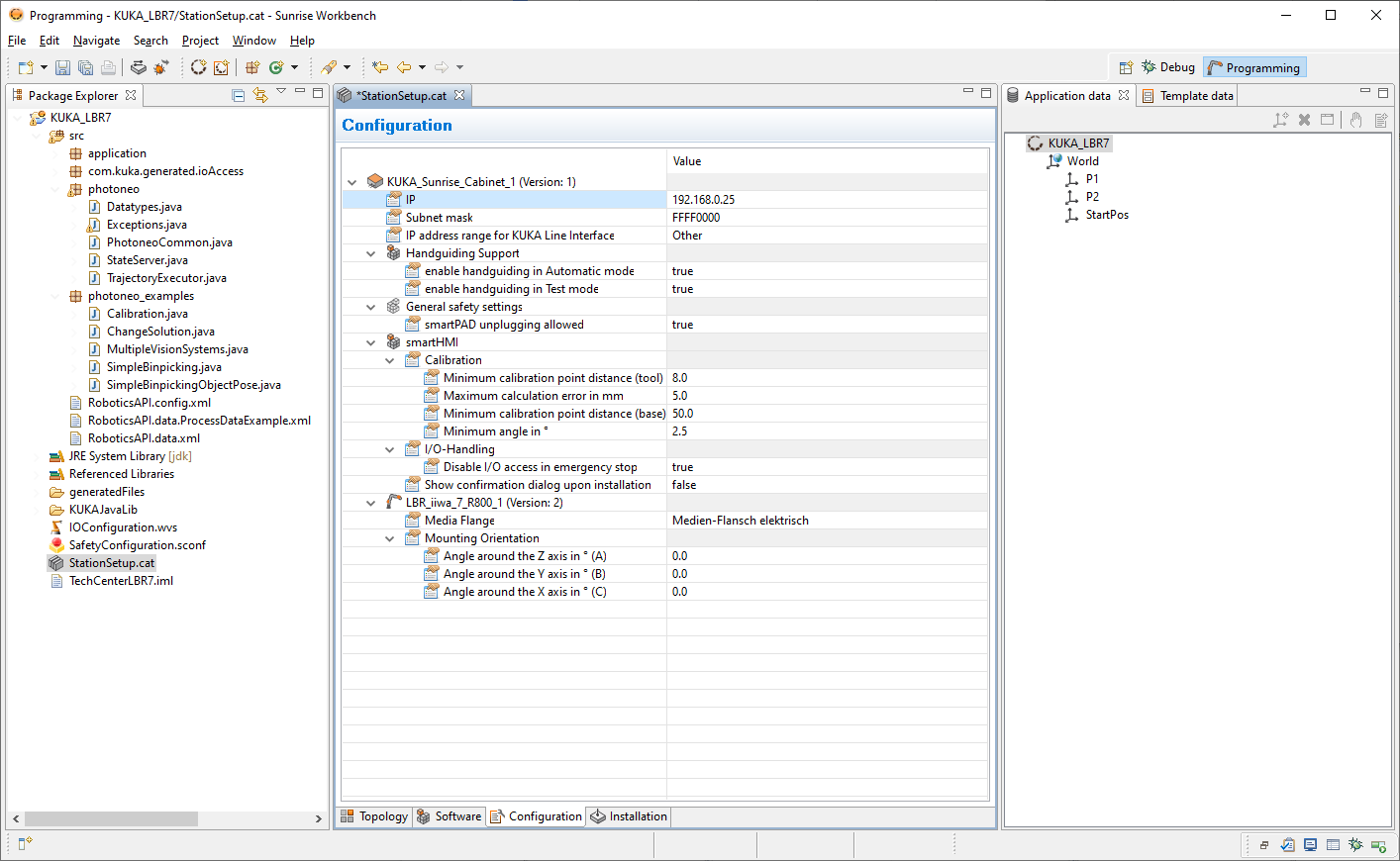Screen dimensions: 1400x861
Task: Switch to the Debug perspective
Action: (x=1168, y=67)
